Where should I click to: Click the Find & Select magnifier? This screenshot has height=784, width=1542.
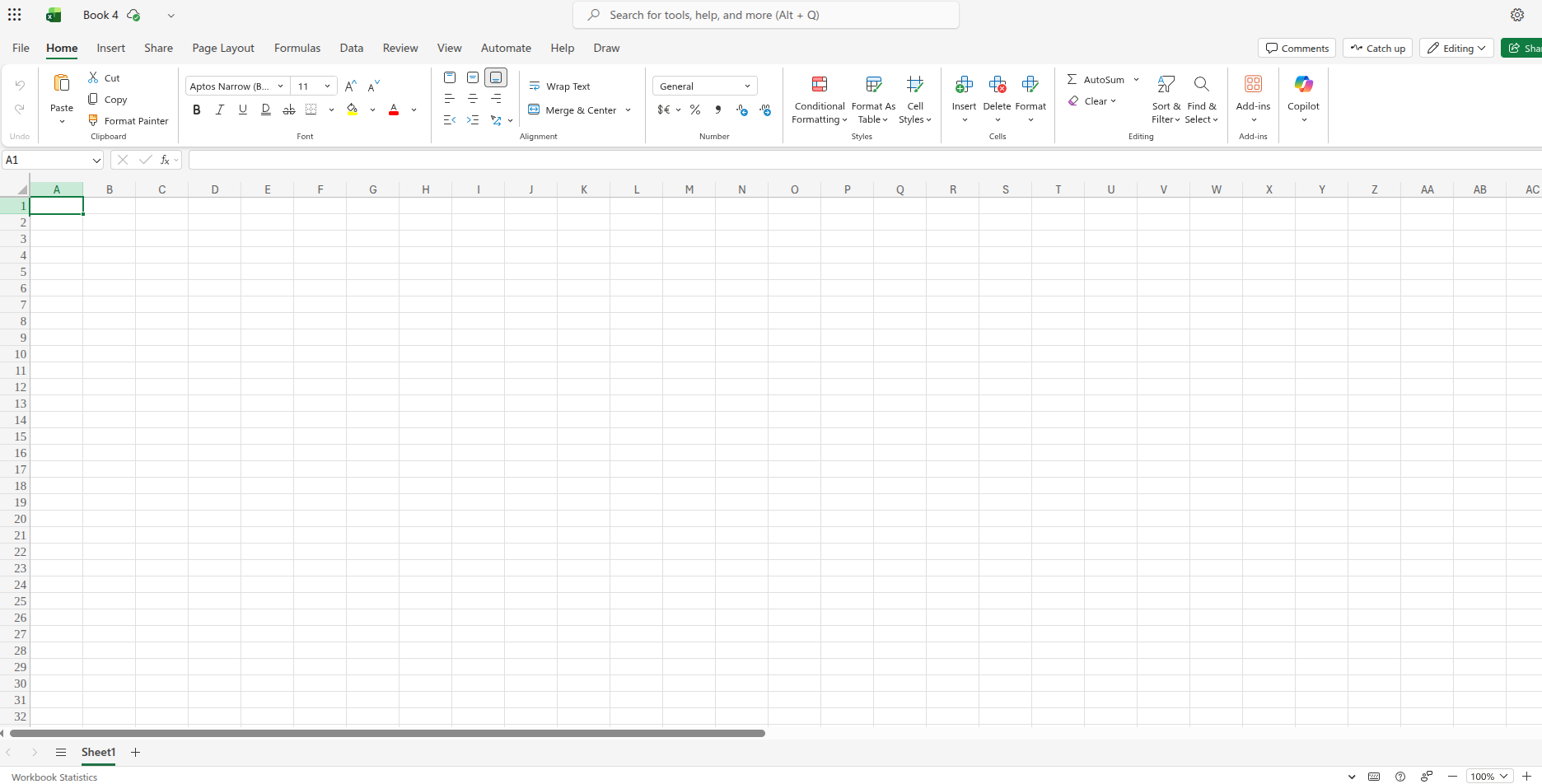[x=1201, y=84]
